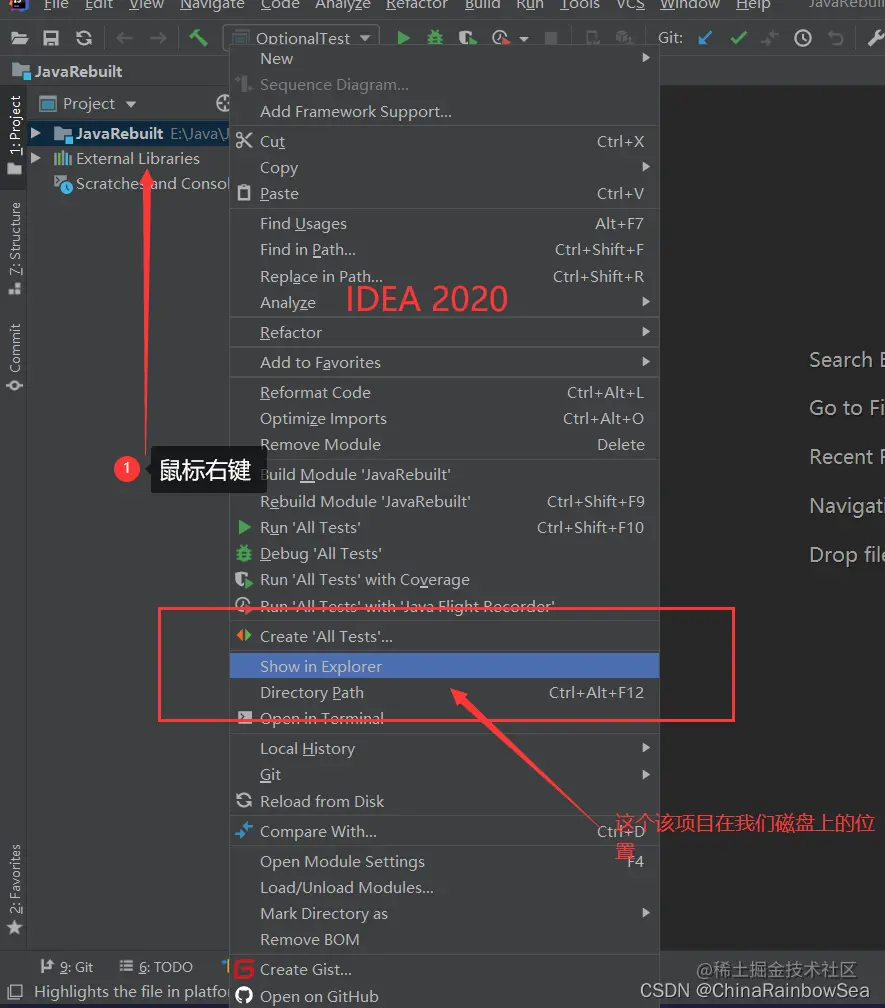Click Open Module Settings menu entry
Screen dimensions: 885x1008
(x=444, y=861)
